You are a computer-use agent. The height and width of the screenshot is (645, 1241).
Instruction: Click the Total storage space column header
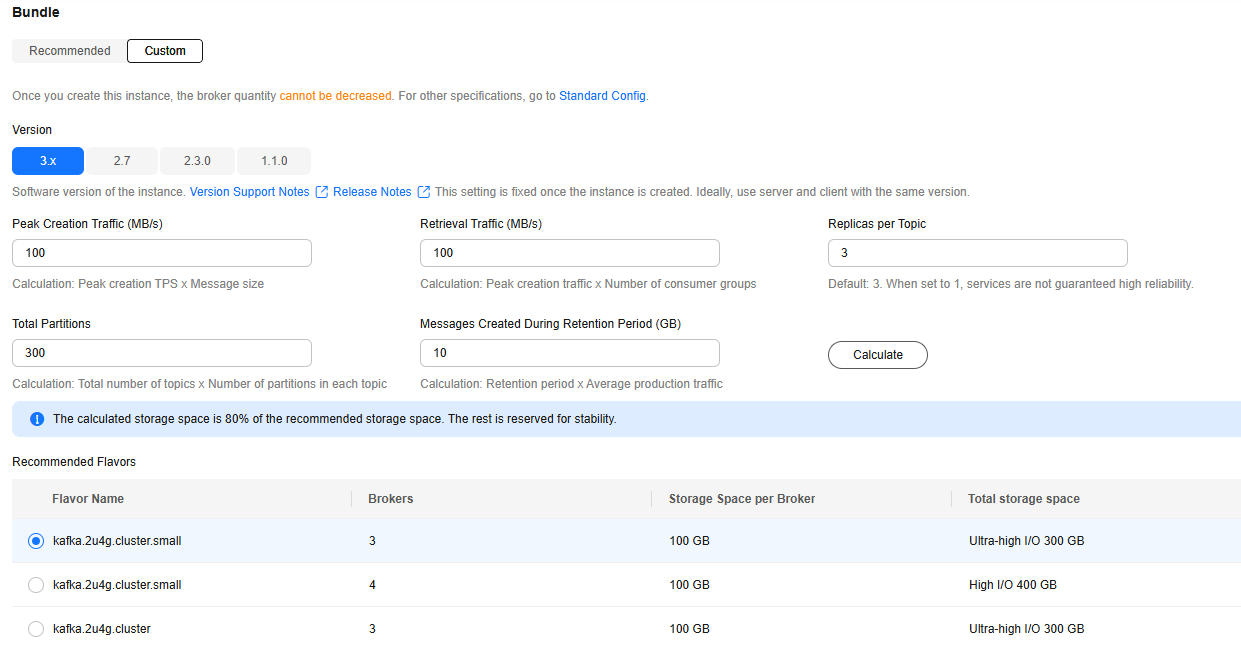click(x=1024, y=499)
